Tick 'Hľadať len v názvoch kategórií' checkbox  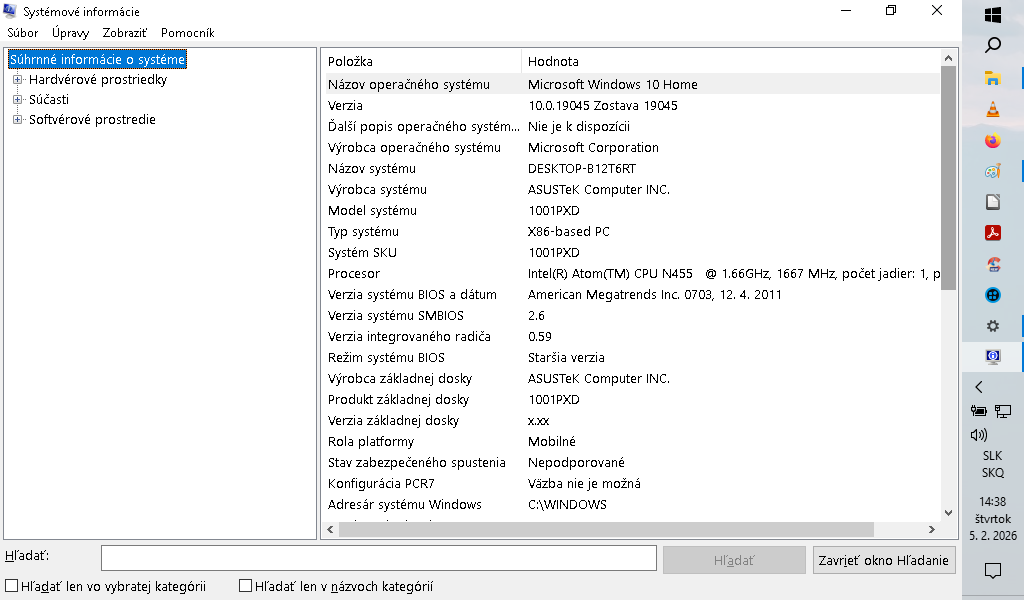tap(245, 587)
